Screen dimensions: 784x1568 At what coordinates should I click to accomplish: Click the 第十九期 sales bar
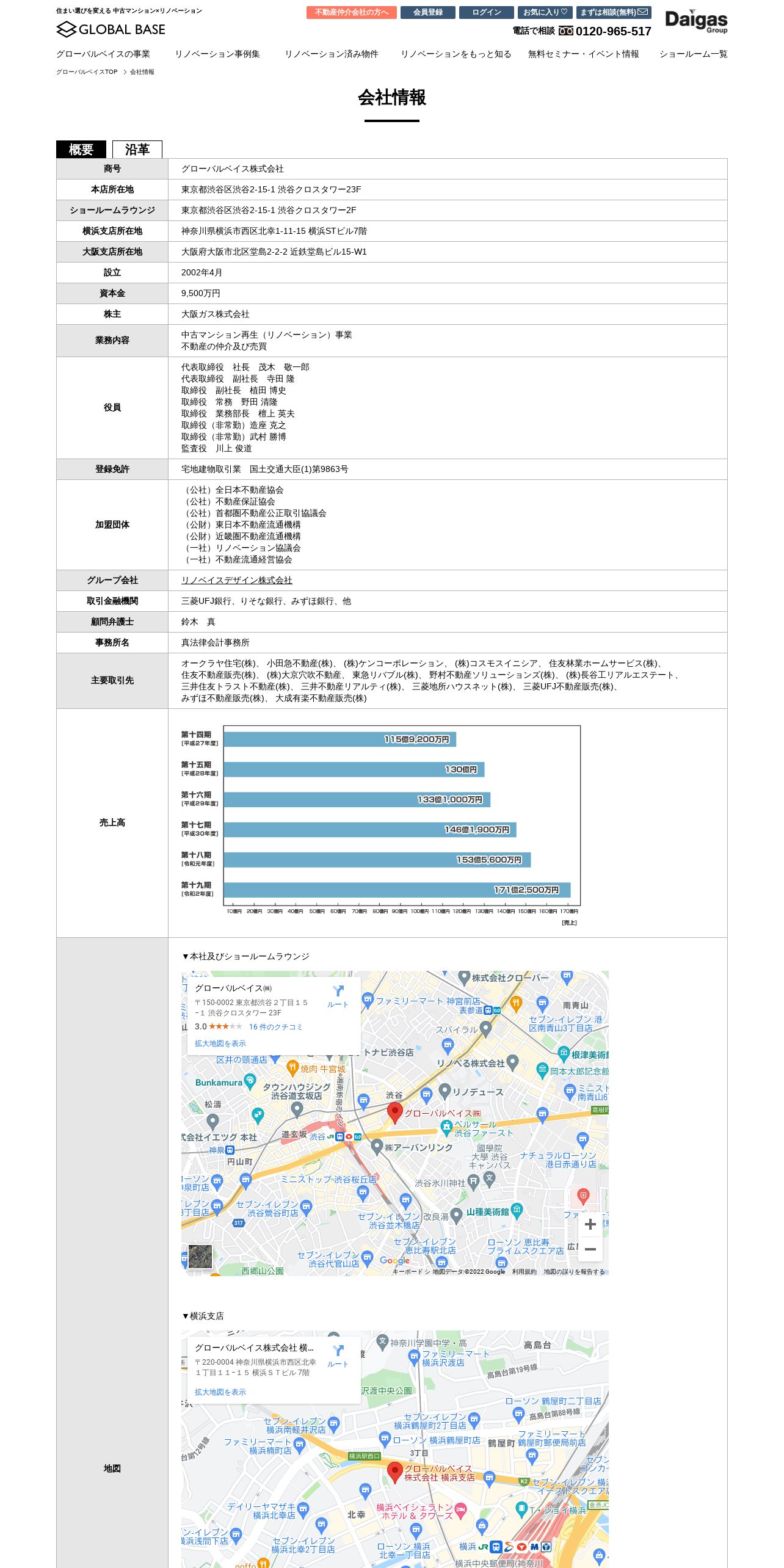397,890
